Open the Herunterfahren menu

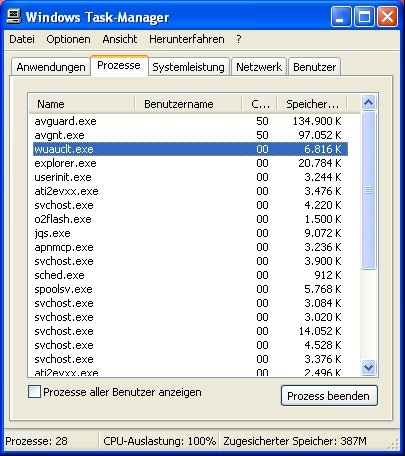pos(187,39)
